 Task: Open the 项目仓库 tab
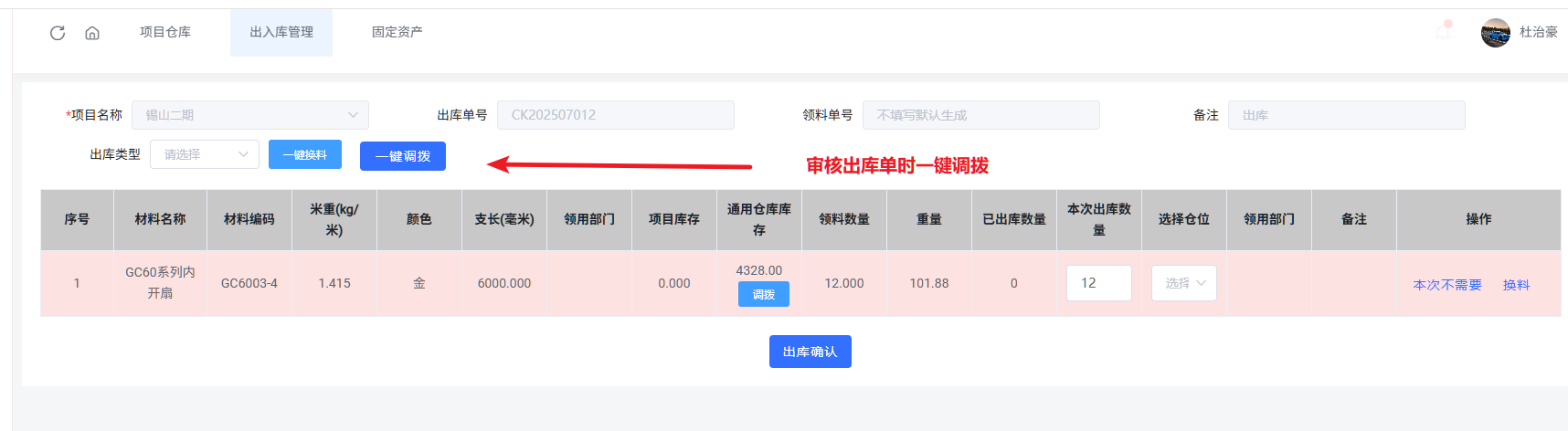pyautogui.click(x=165, y=32)
